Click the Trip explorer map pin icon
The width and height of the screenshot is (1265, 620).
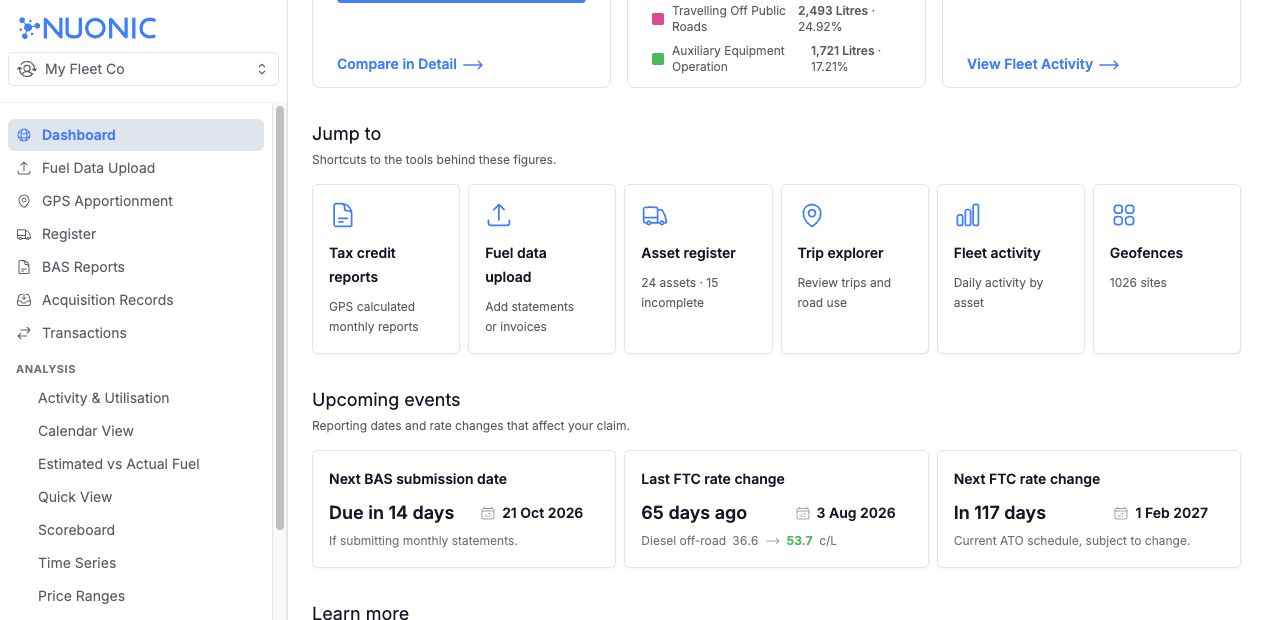tap(812, 215)
